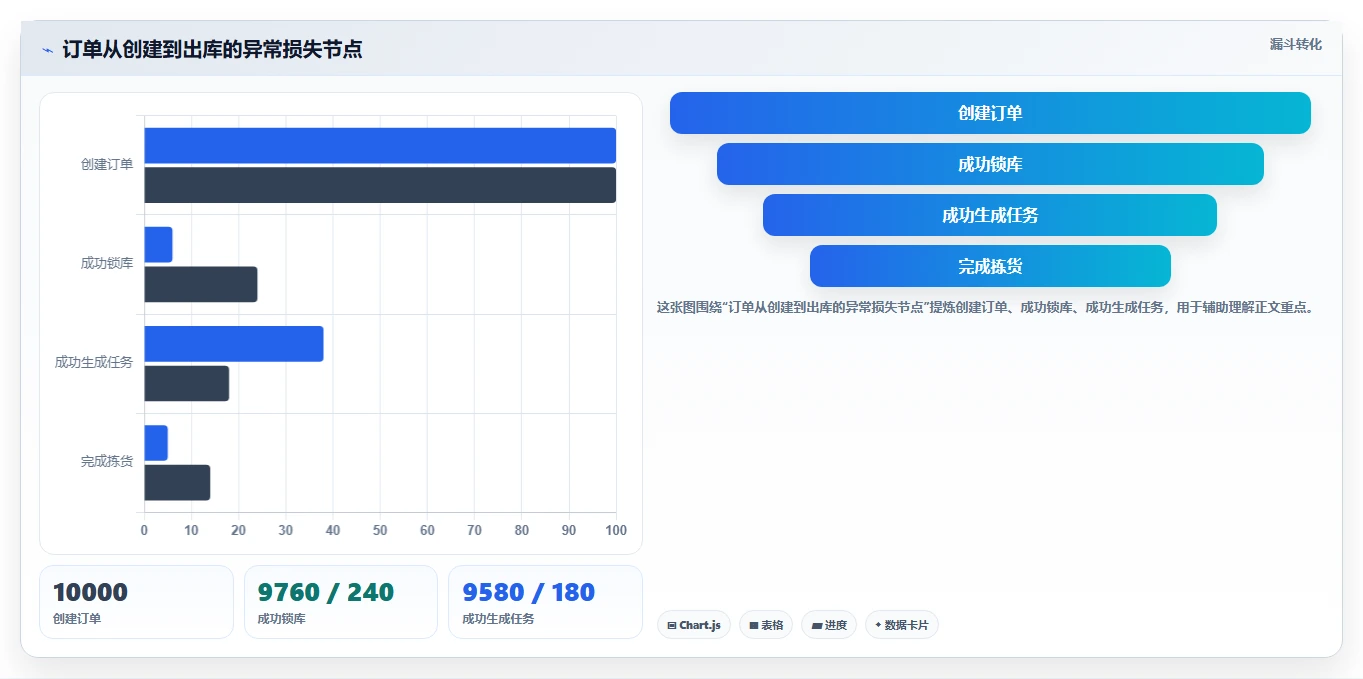This screenshot has height=679, width=1363.
Task: Click the Chart.js tag chip
Action: 694,625
